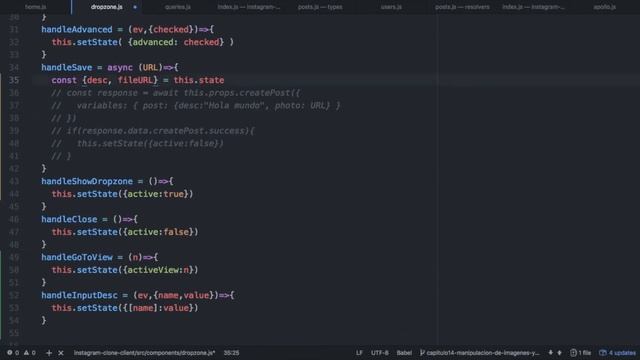Click setState({activeView:n}) on line 50
The image size is (640, 360).
click(138, 270)
